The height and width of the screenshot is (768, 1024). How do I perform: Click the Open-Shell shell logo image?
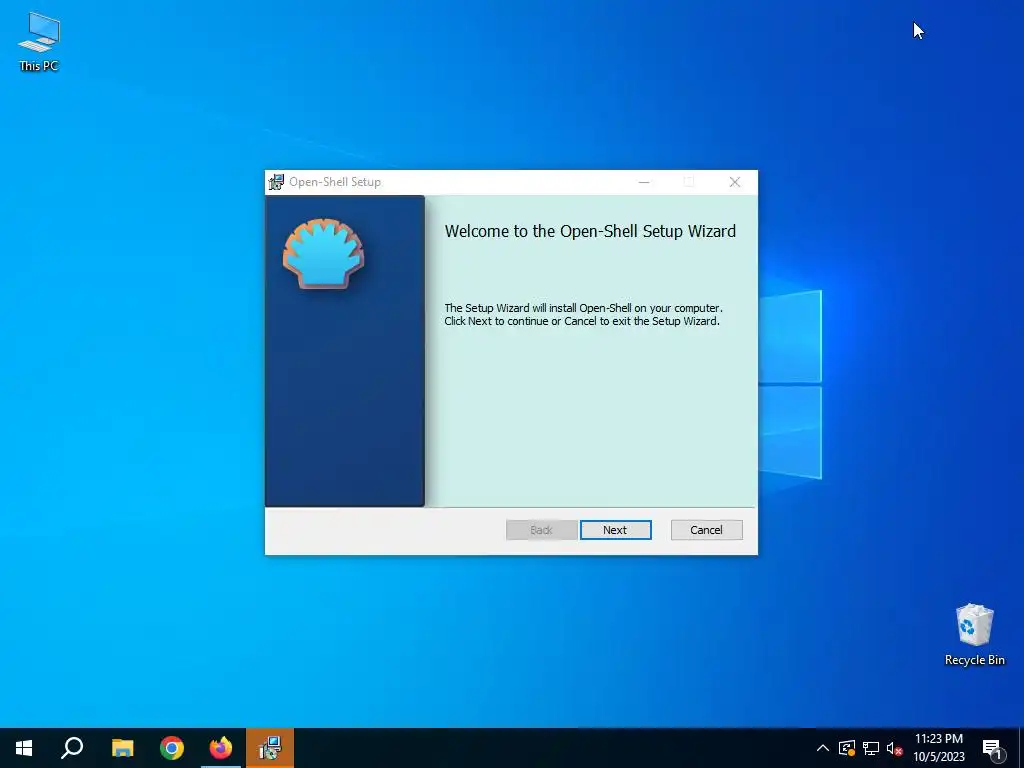[323, 253]
